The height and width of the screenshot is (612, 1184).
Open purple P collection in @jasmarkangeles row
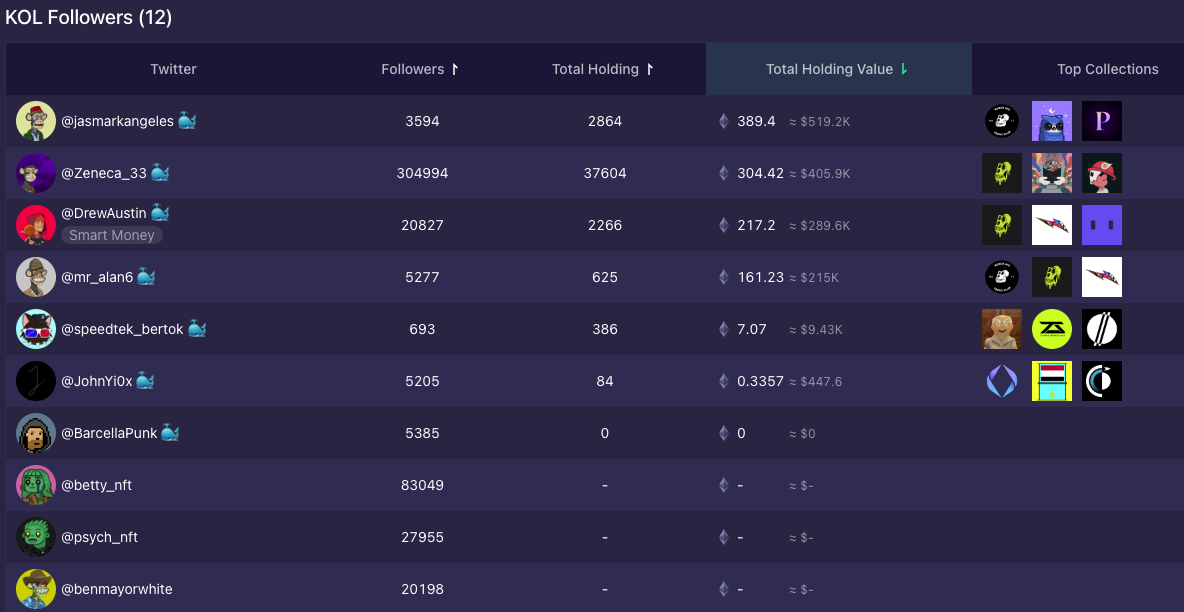click(1102, 121)
